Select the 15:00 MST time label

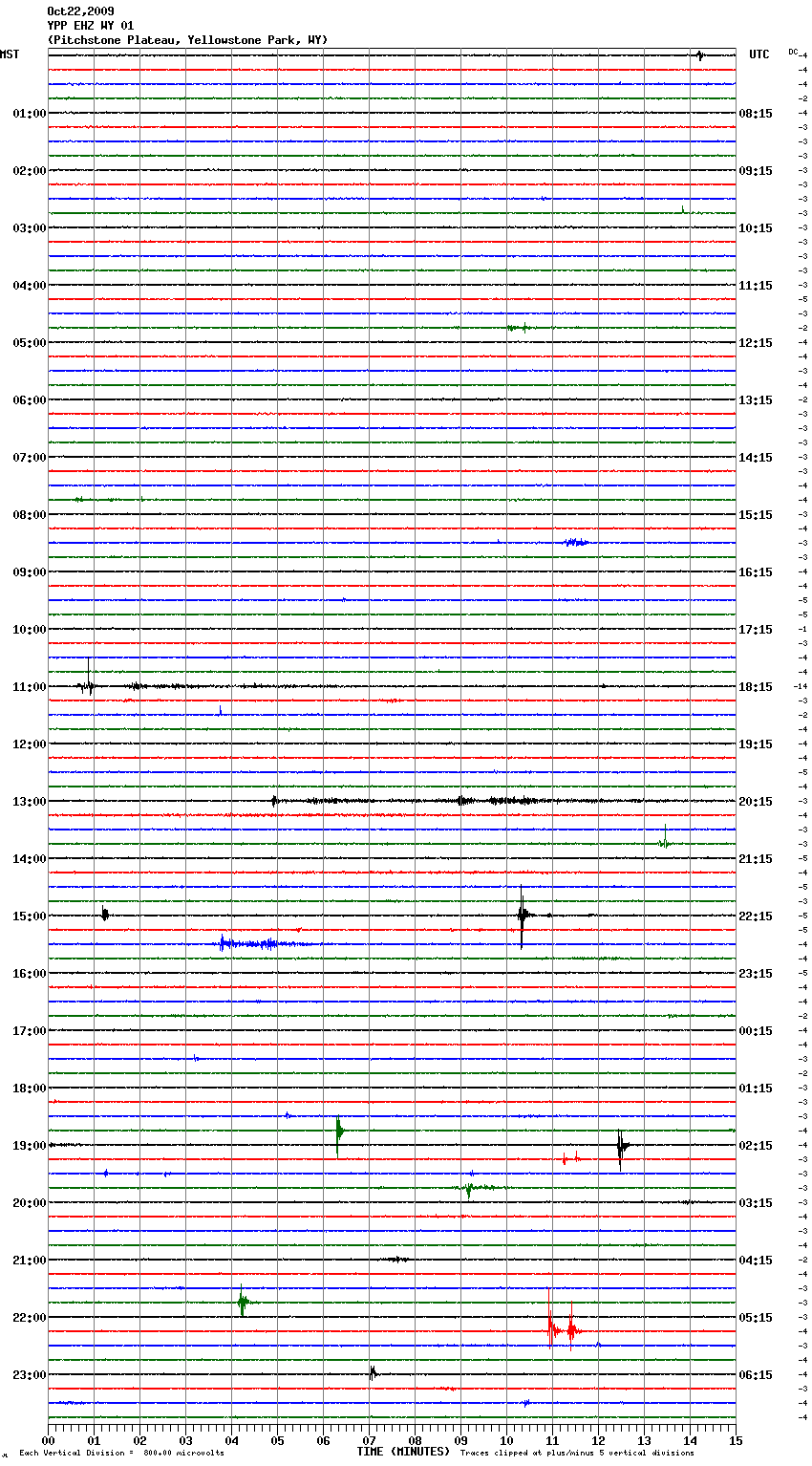point(30,916)
